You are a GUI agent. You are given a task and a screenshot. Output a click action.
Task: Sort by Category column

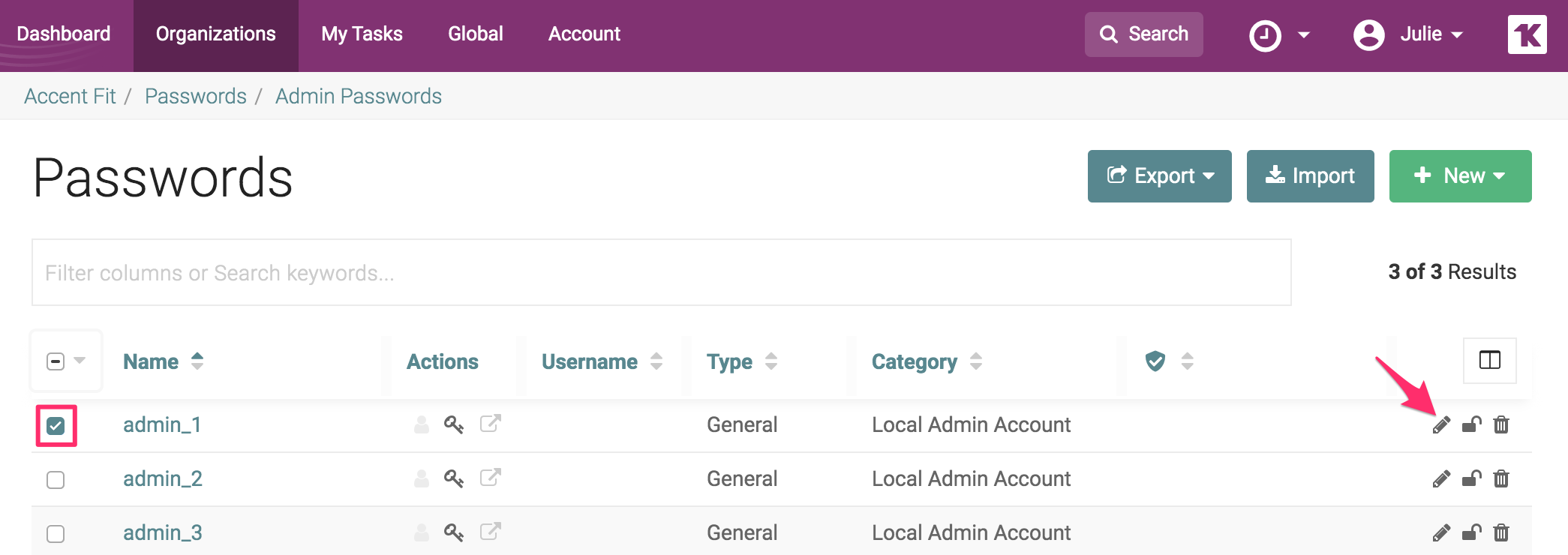coord(927,361)
